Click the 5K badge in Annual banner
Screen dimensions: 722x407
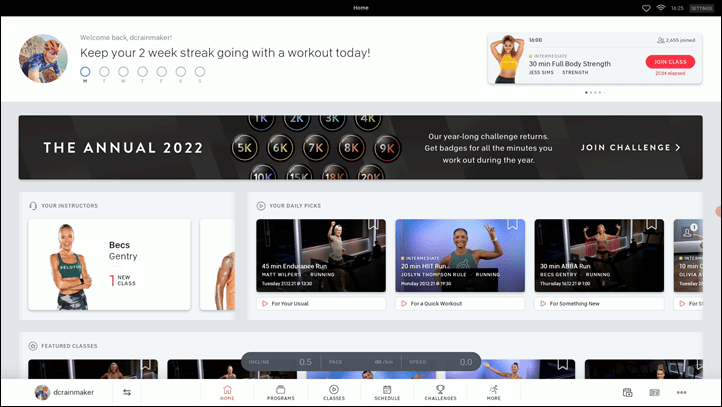click(x=245, y=148)
